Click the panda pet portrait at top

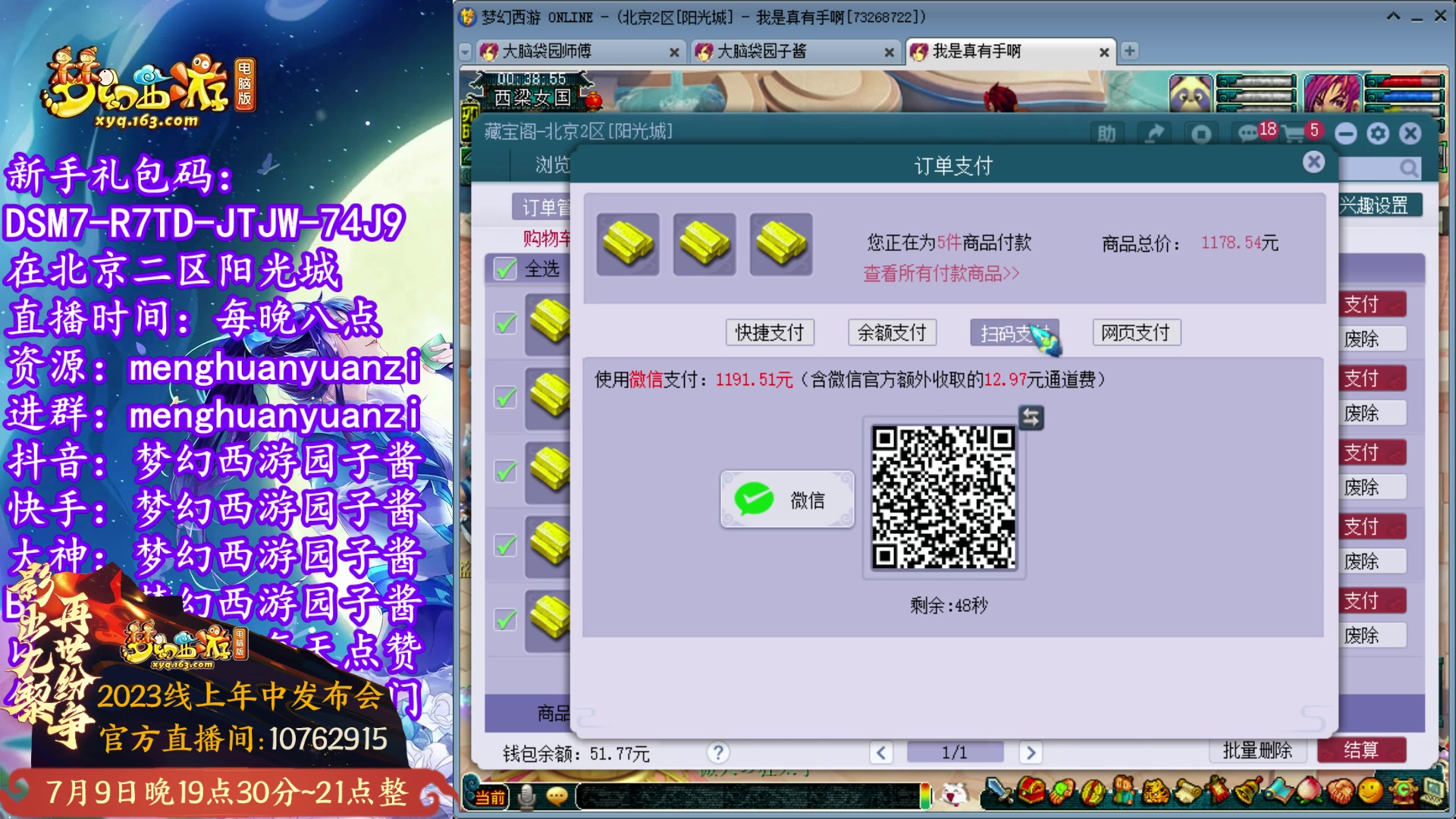[1191, 93]
